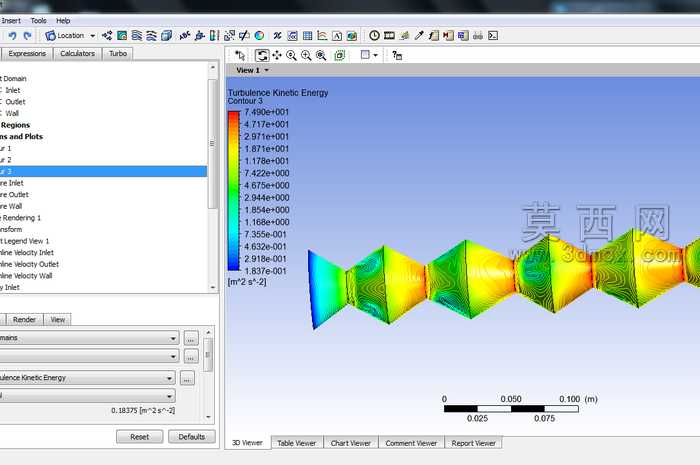Open the Help menu

(63, 21)
